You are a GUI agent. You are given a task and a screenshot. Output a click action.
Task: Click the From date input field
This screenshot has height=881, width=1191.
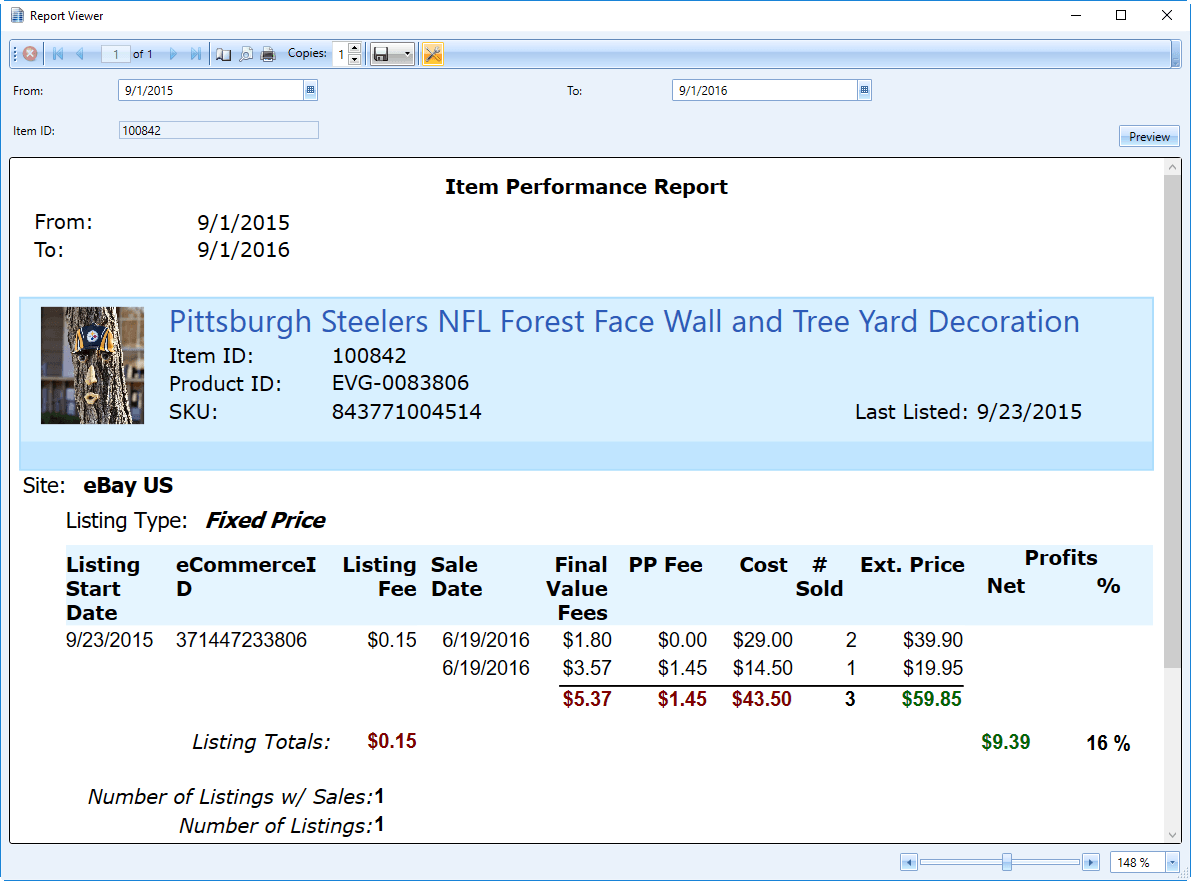tap(211, 90)
